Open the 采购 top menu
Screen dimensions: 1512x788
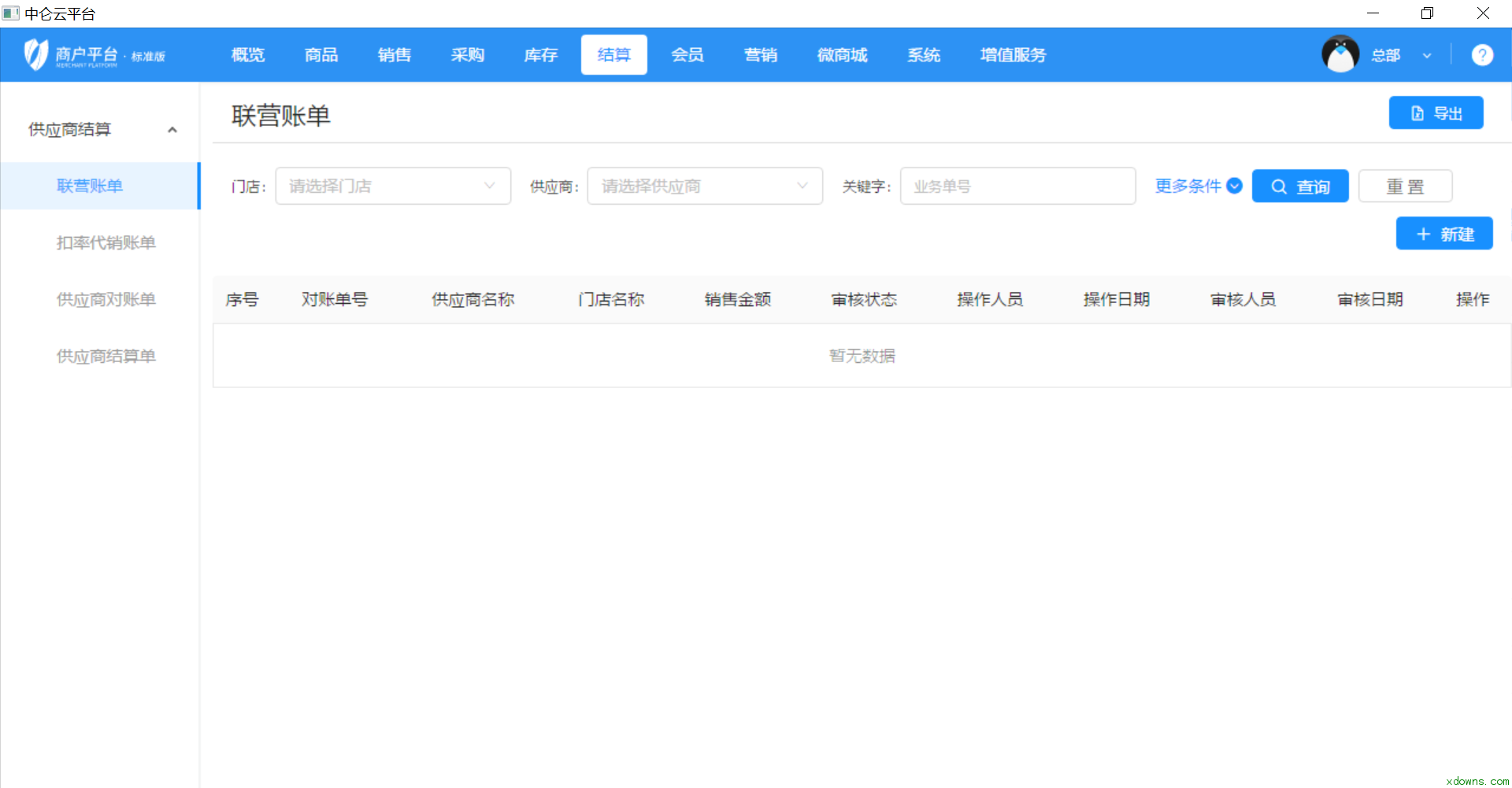[468, 55]
